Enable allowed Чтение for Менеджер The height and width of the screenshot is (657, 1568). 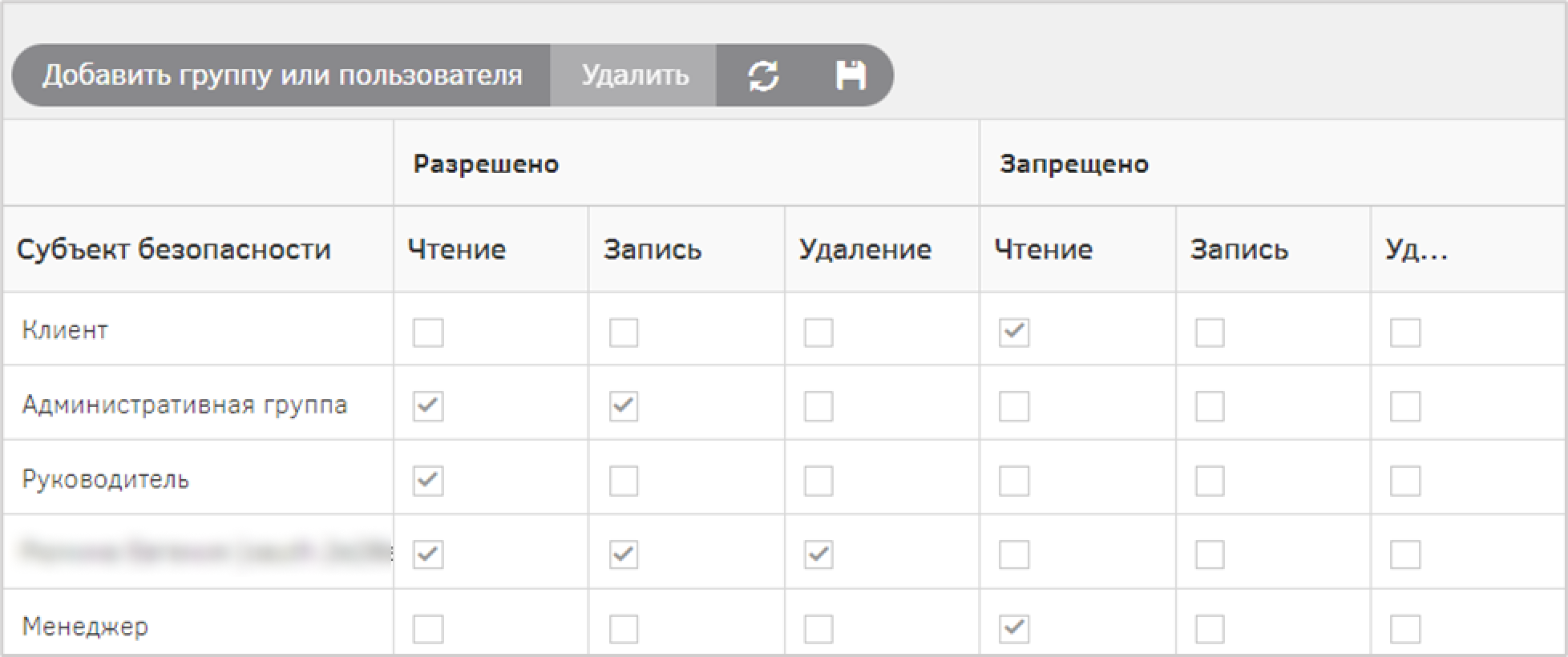428,629
